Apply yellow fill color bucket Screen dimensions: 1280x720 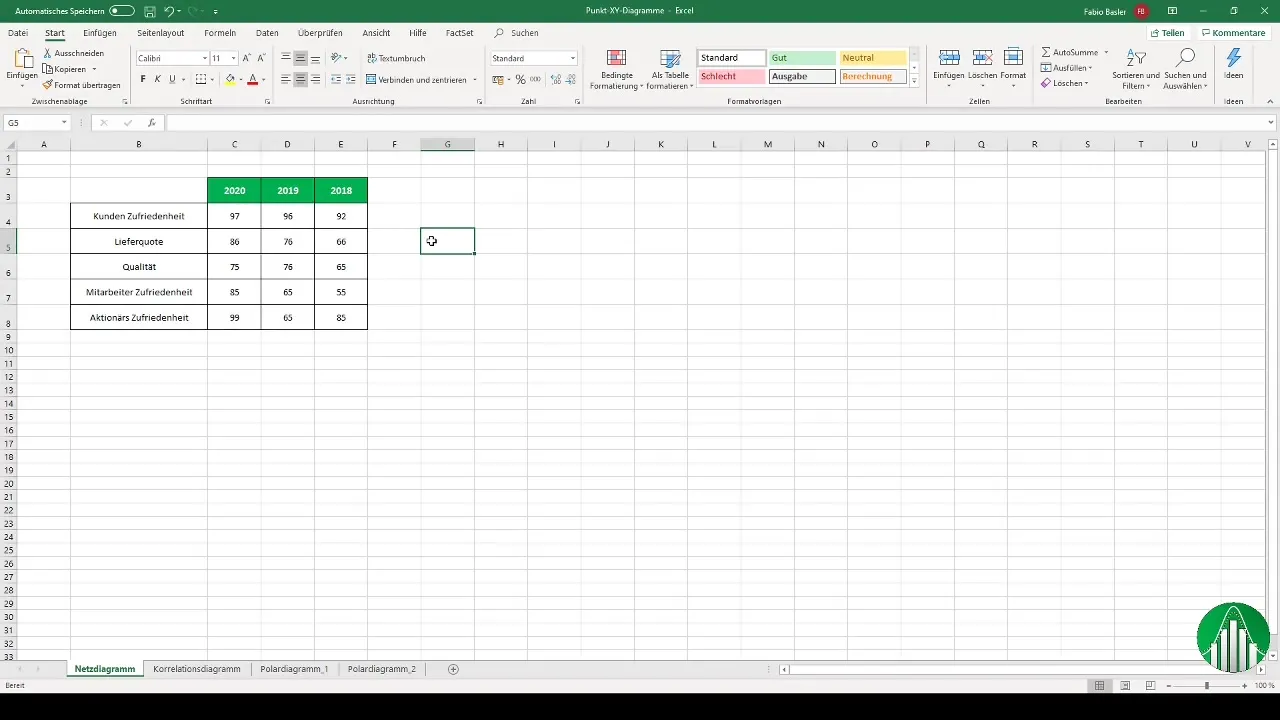[x=230, y=79]
